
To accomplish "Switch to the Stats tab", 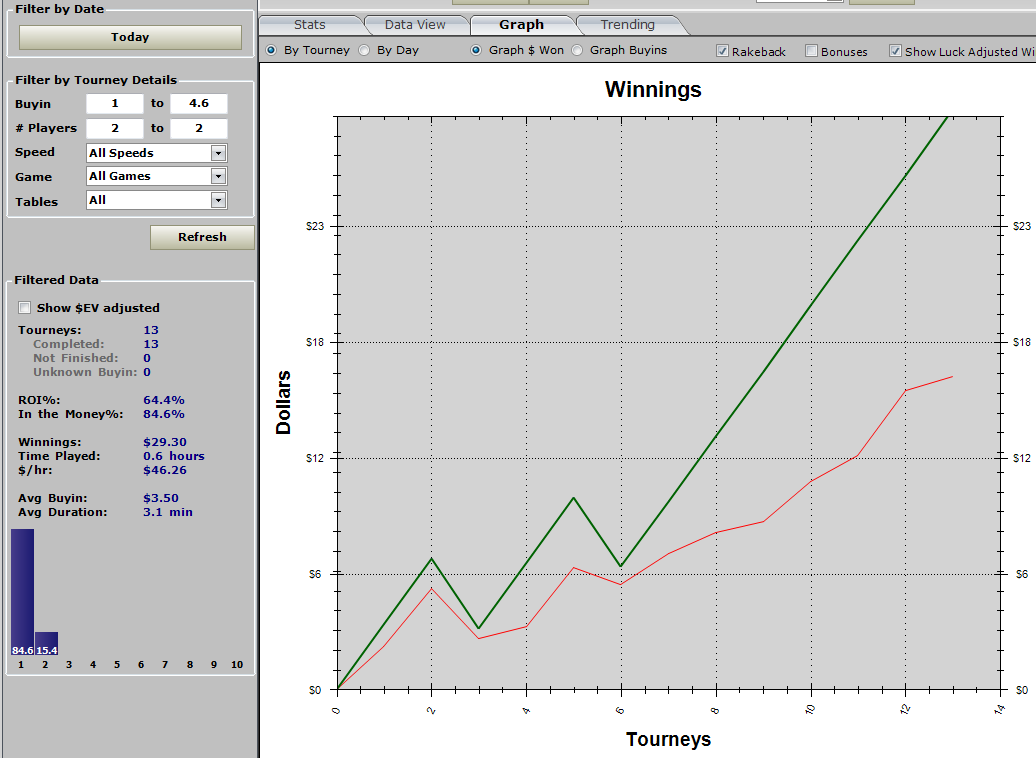I will tap(309, 25).
